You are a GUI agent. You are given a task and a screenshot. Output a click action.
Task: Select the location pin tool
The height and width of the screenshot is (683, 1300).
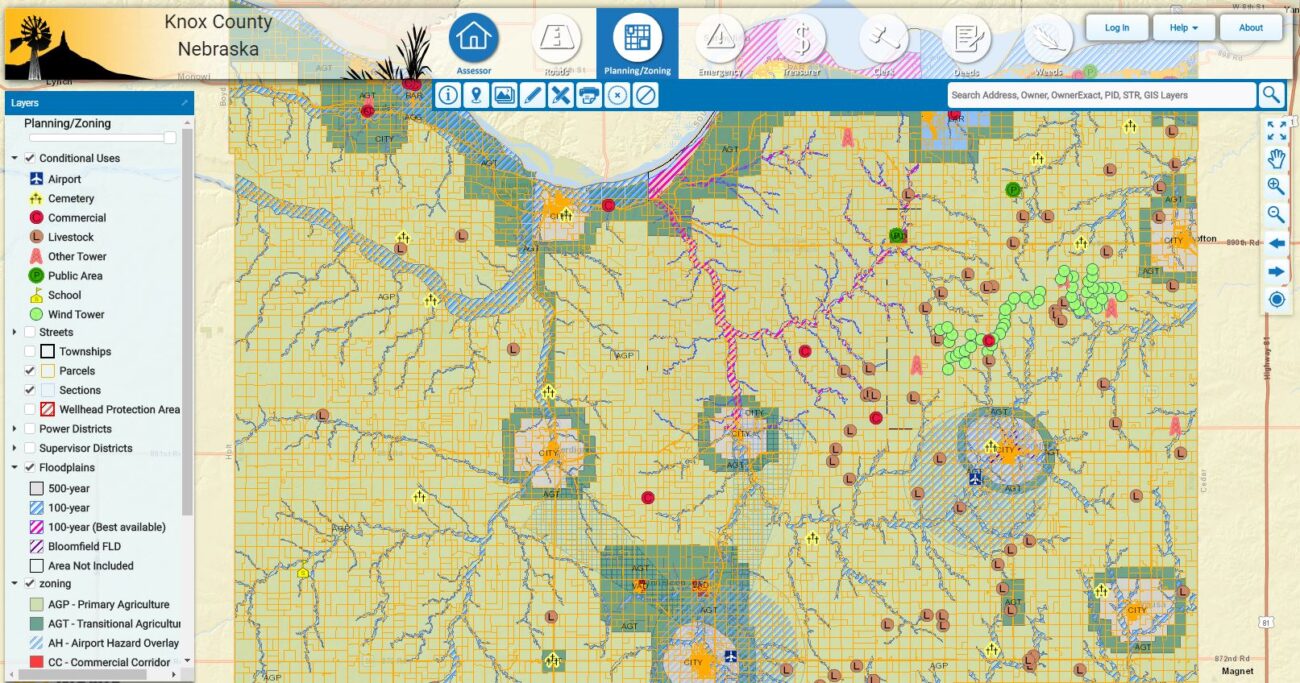[x=476, y=96]
